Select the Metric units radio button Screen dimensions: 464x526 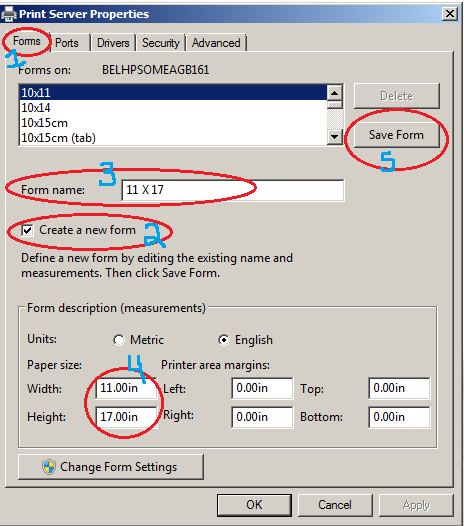tap(119, 340)
